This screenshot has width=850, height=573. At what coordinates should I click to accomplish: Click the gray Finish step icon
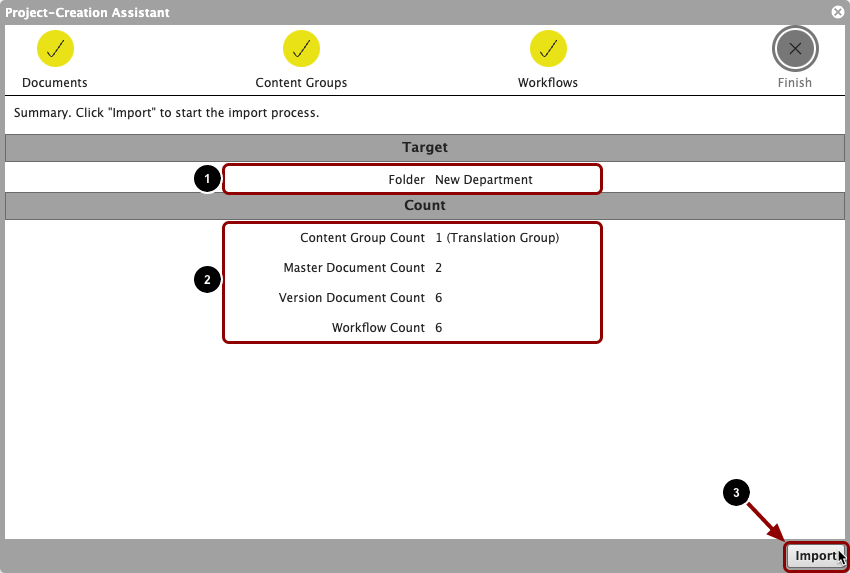795,49
